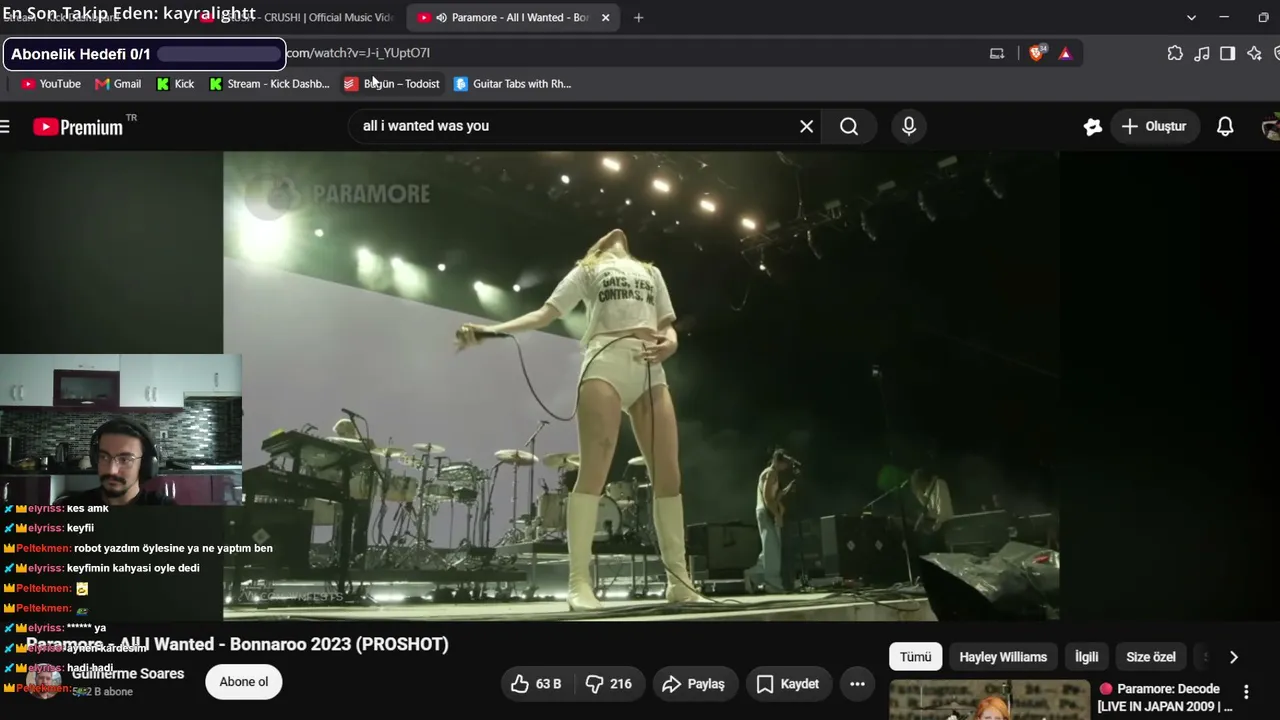
Task: Open the tab search dropdown arrow
Action: 1191,17
